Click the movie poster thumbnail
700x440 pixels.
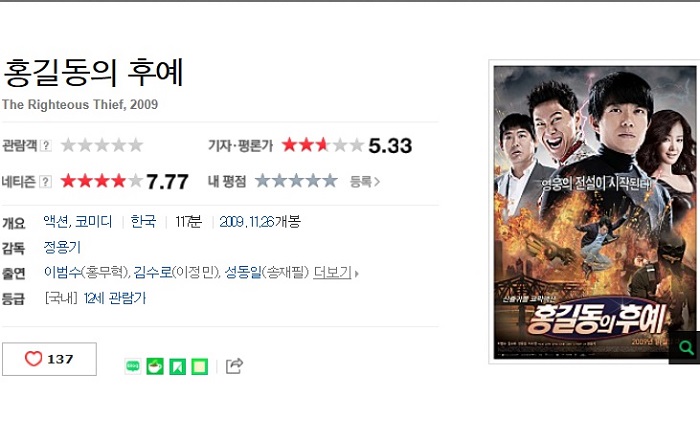pos(594,212)
